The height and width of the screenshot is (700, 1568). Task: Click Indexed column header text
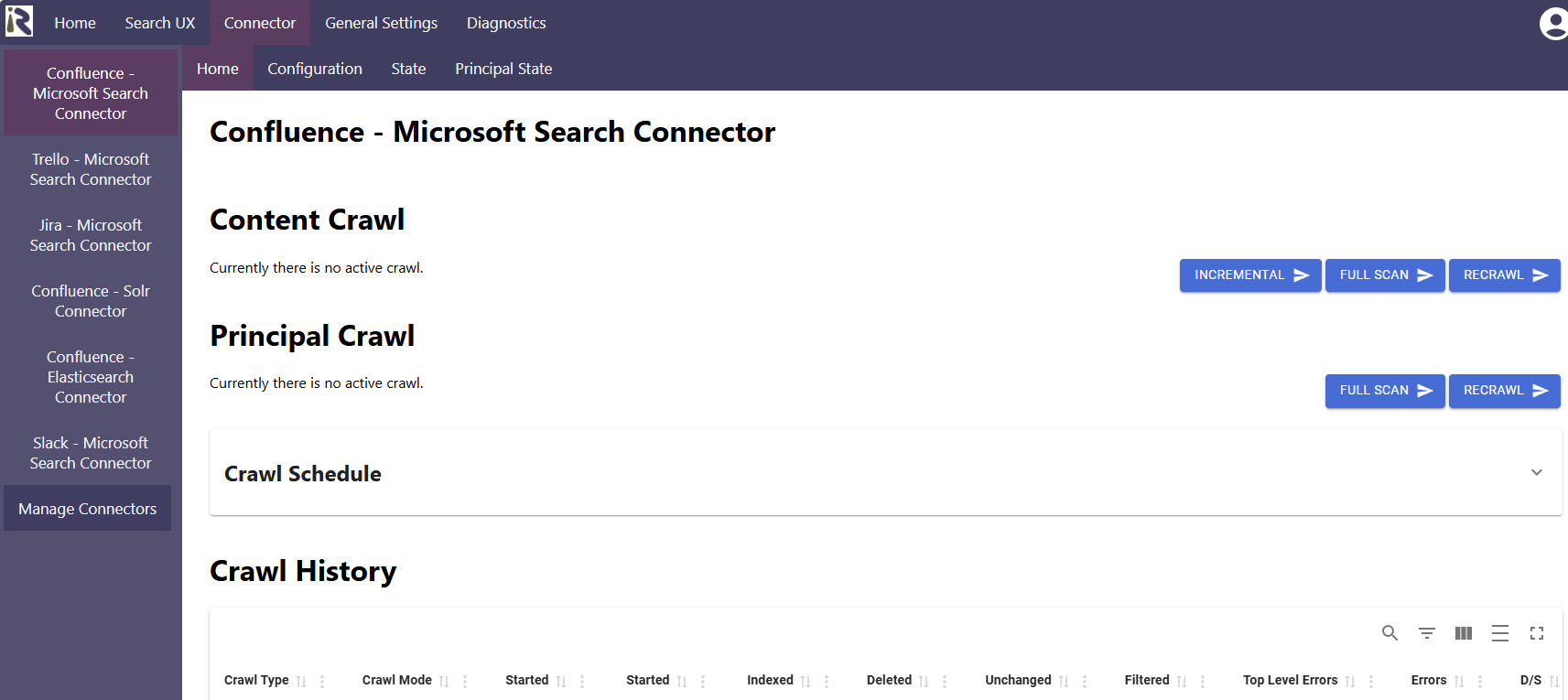pos(770,680)
